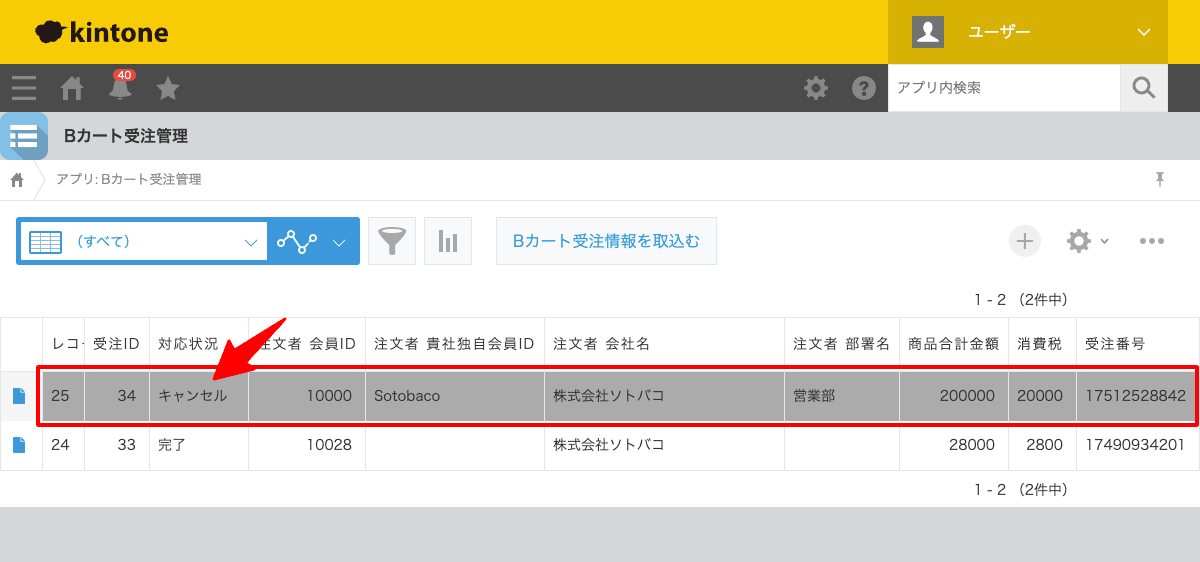This screenshot has height=562, width=1200.
Task: Open record details for record 24
Action: click(x=19, y=445)
